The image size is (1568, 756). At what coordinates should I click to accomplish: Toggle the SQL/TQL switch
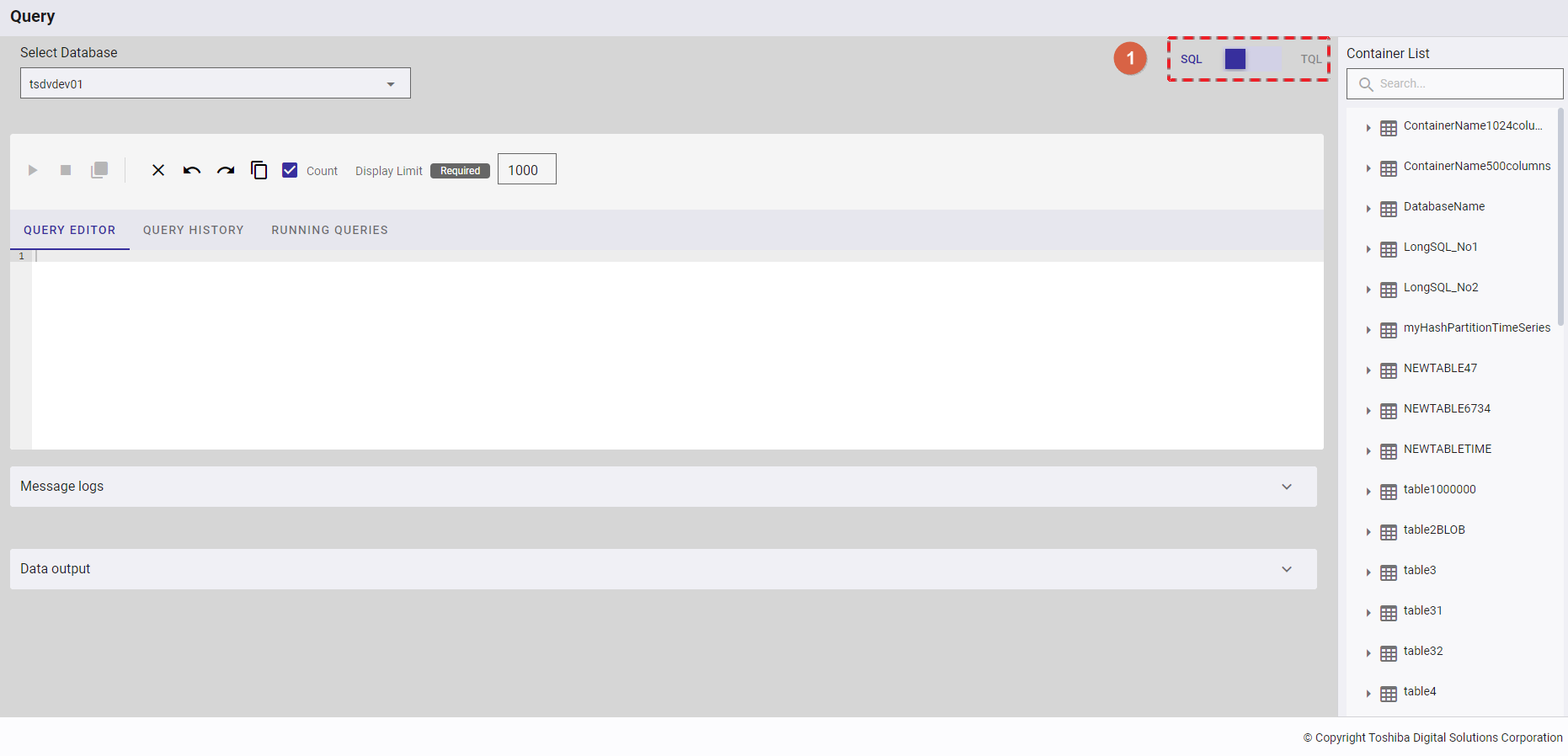[x=1252, y=59]
